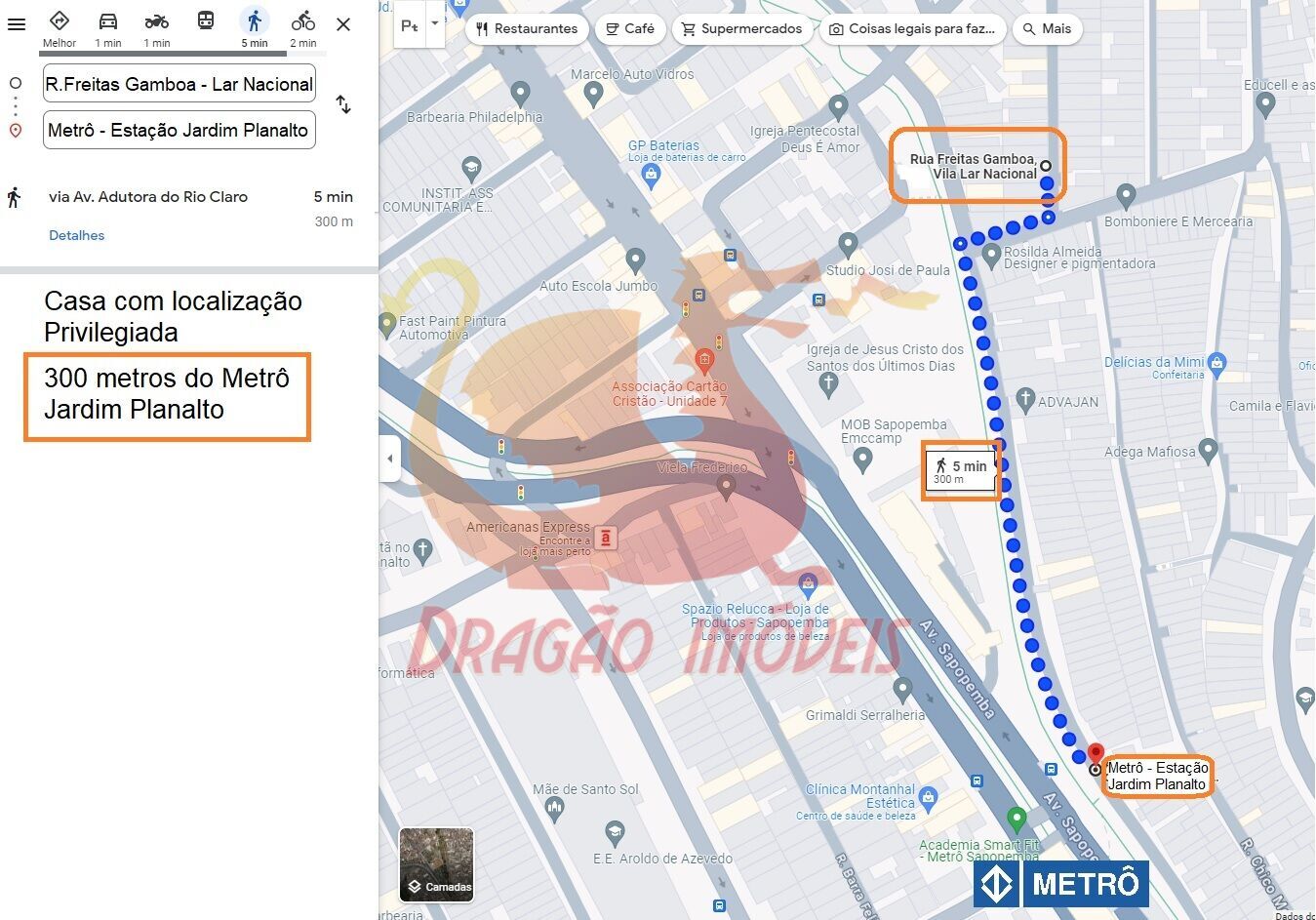Select the motorcycle travel mode
Image resolution: width=1316 pixels, height=920 pixels.
point(156,21)
